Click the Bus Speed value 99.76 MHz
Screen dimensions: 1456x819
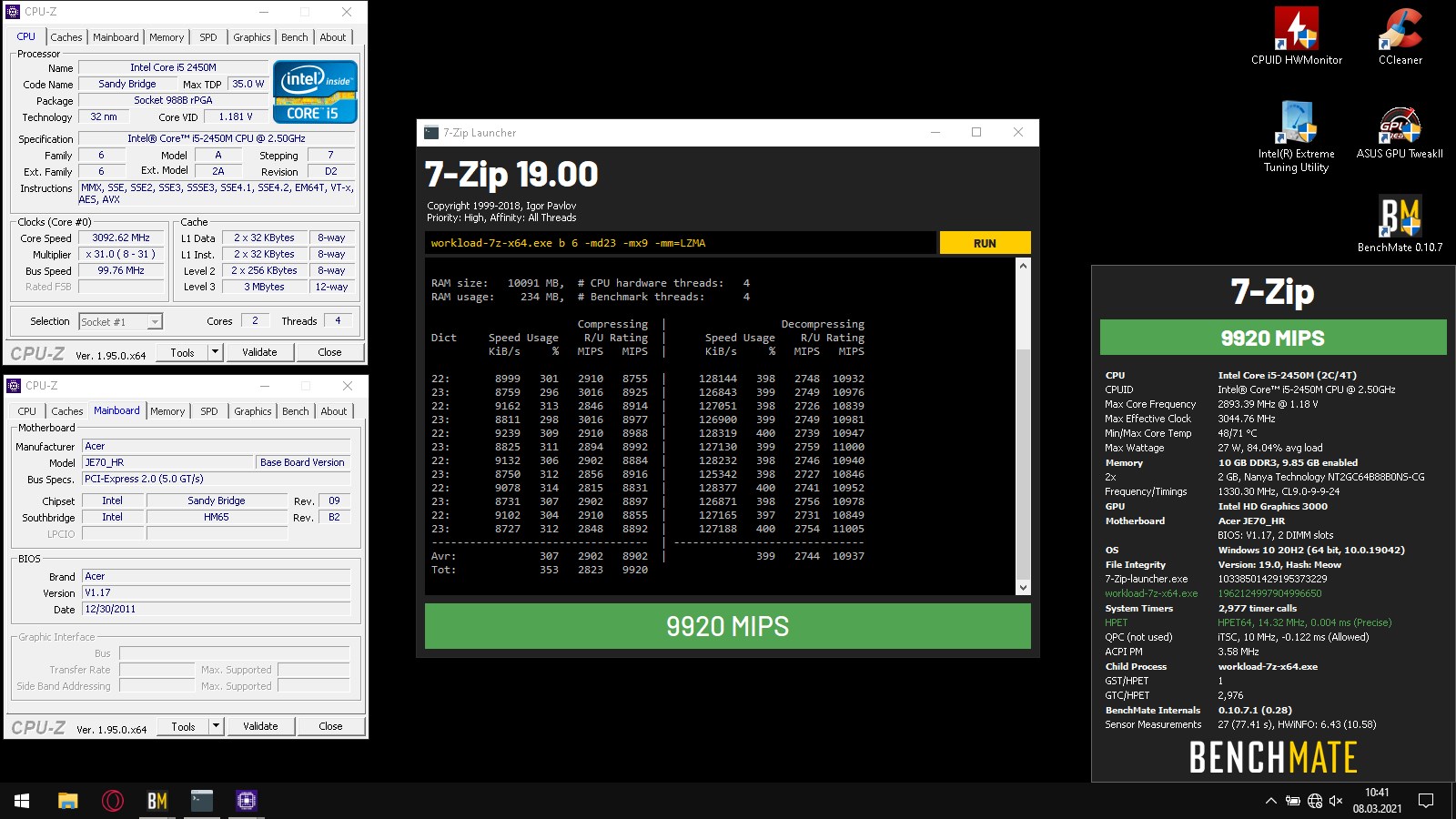[121, 270]
